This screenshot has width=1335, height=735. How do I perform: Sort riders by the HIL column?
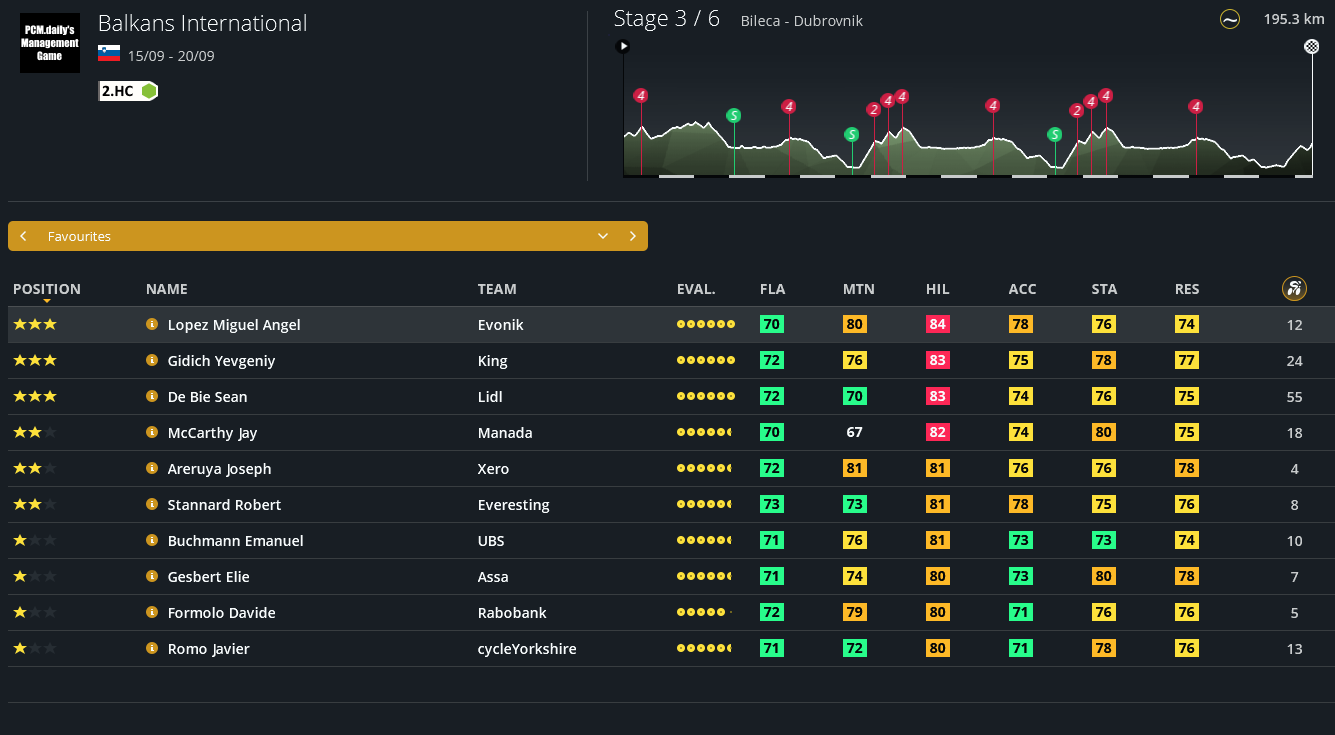tap(937, 289)
